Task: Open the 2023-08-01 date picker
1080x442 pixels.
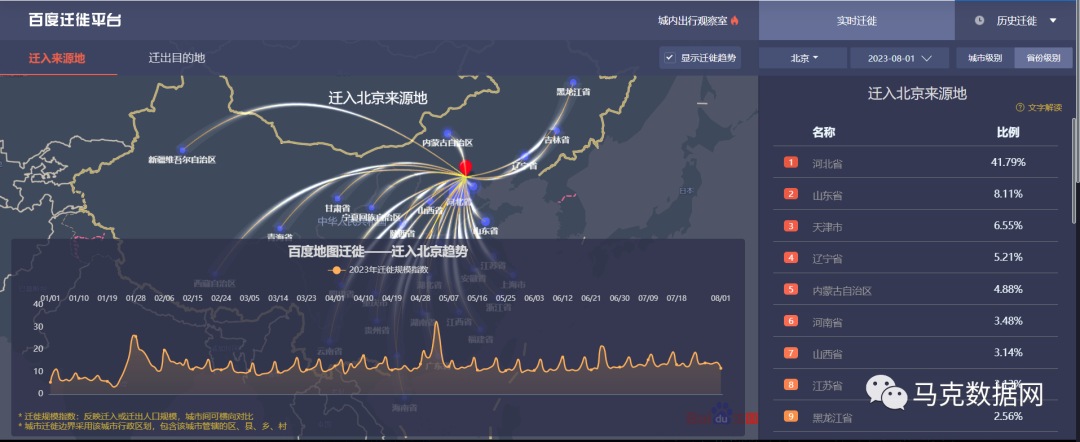Action: pos(900,58)
